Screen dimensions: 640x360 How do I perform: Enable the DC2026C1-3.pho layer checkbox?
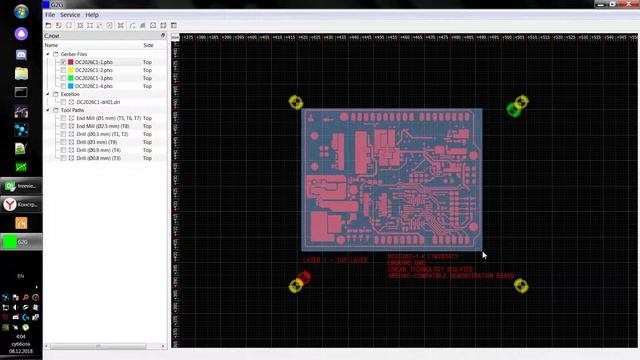[63, 78]
